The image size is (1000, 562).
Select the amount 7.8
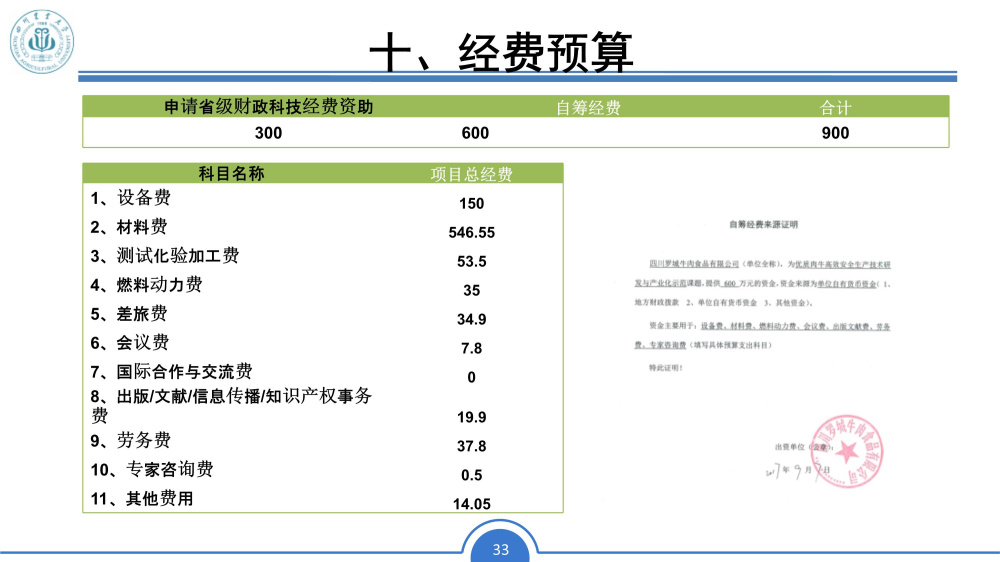pos(471,348)
